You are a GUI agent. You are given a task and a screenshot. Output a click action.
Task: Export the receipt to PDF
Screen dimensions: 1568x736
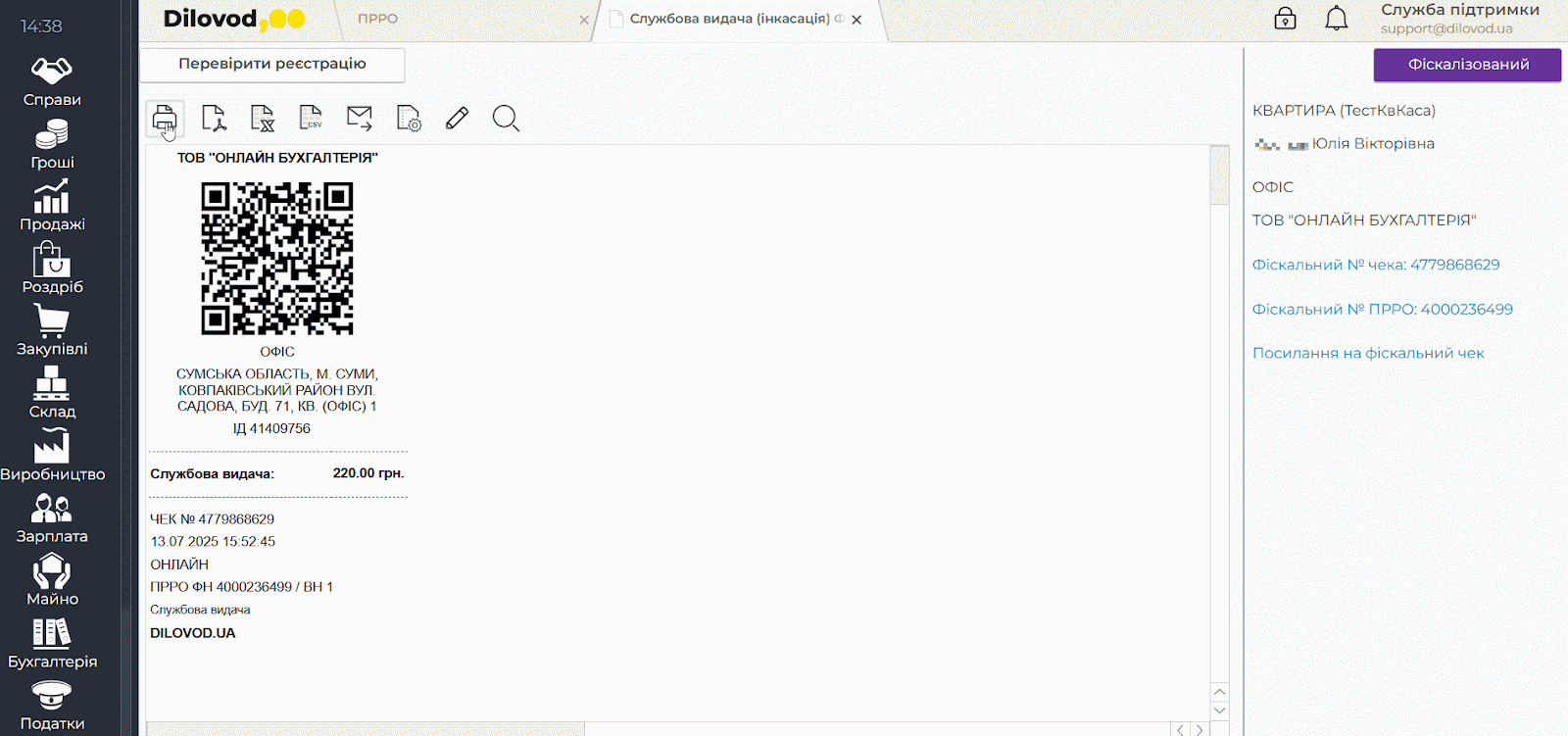214,119
